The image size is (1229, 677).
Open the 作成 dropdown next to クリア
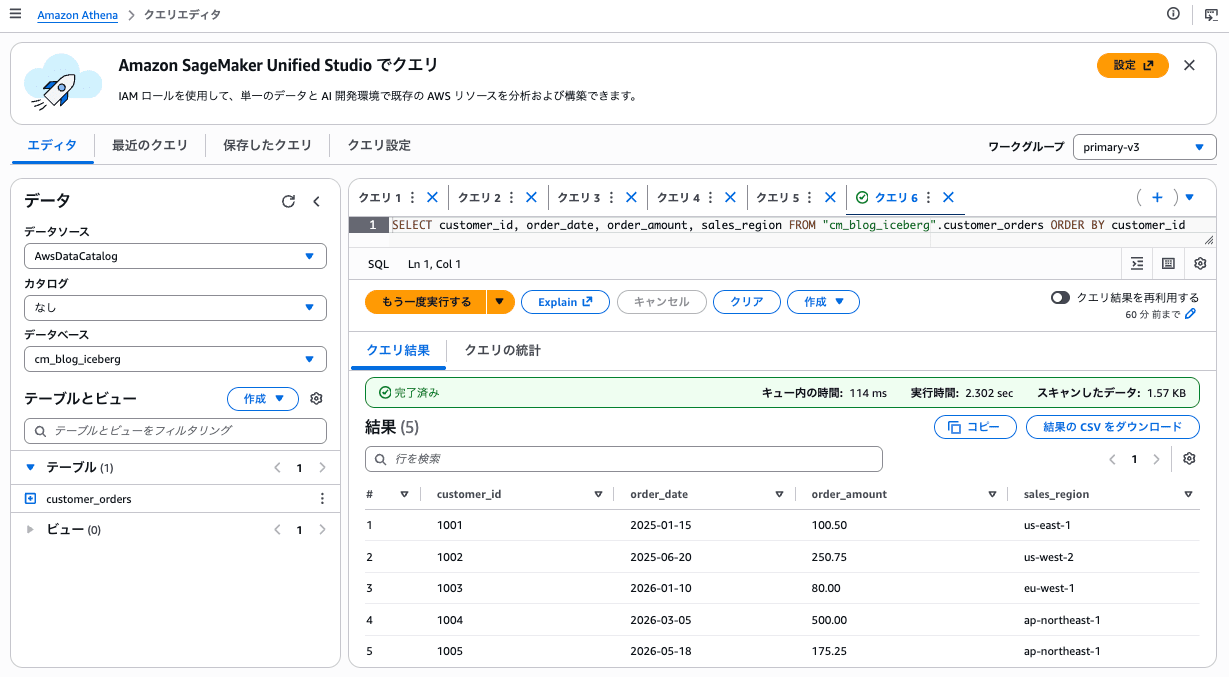point(824,302)
